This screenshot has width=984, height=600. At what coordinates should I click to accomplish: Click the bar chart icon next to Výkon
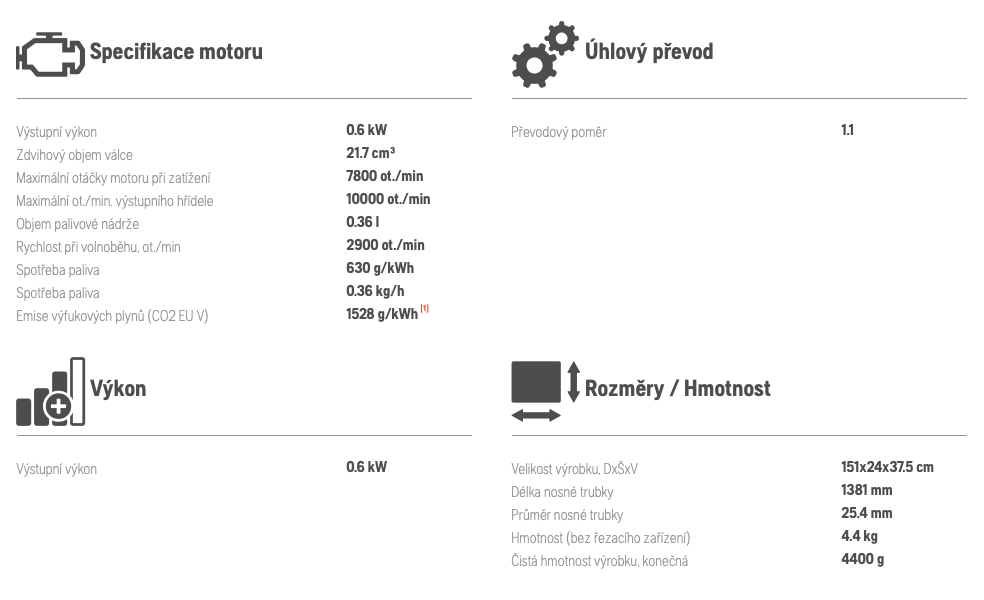click(x=50, y=392)
